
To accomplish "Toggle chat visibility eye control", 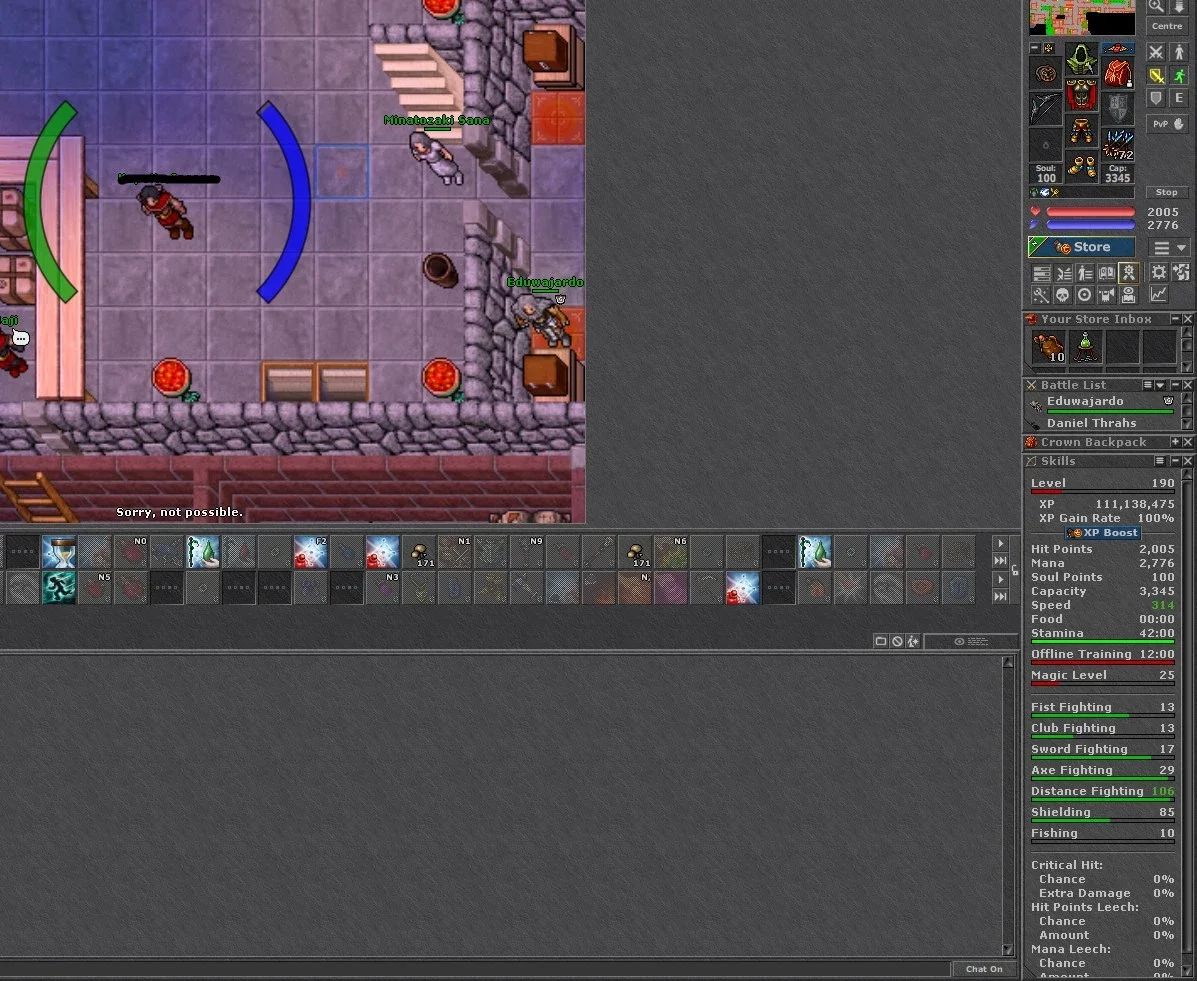I will point(970,641).
